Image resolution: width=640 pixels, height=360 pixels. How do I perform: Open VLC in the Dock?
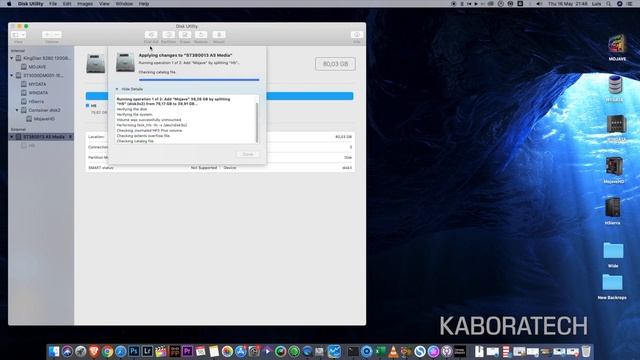[393, 351]
